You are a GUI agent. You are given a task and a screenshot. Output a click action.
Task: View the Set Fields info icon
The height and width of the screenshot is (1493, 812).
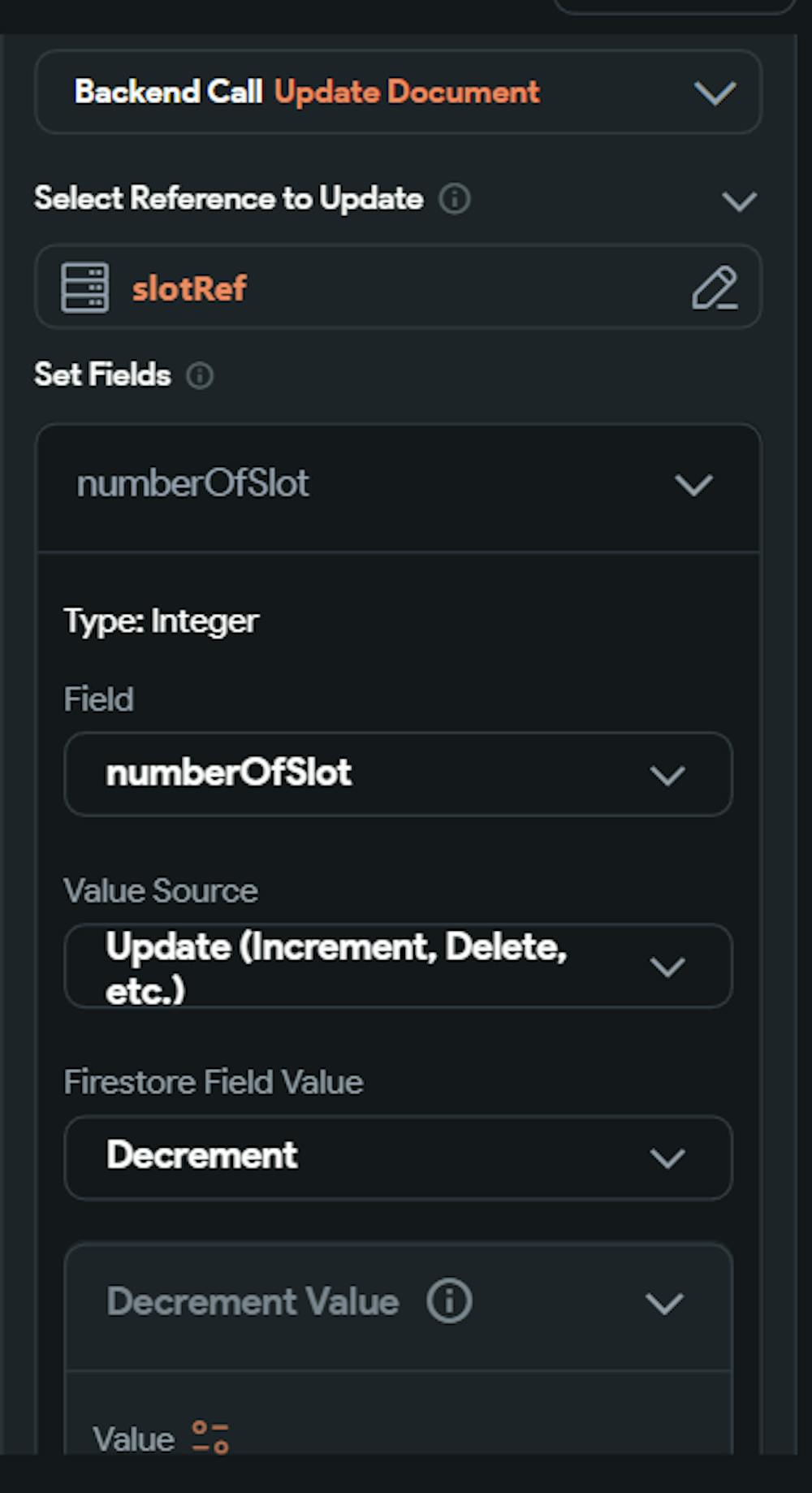pyautogui.click(x=201, y=375)
